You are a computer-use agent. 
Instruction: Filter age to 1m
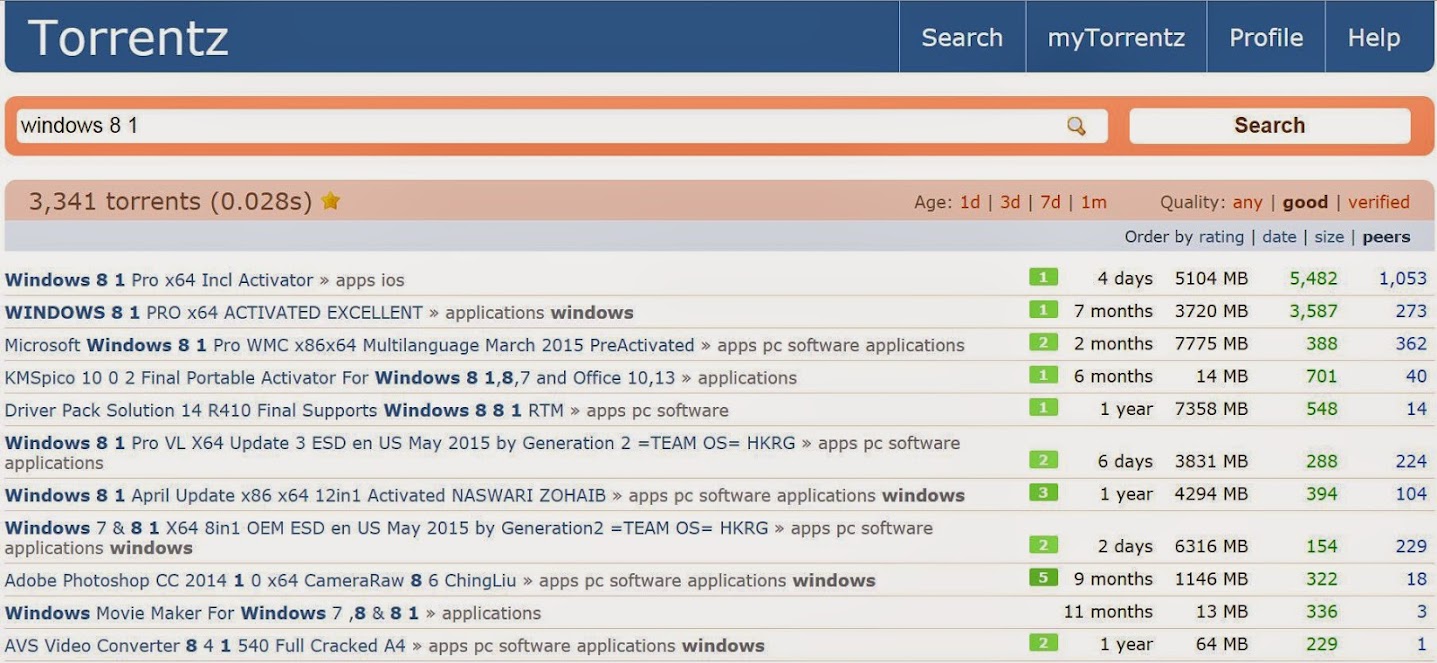[x=1094, y=202]
